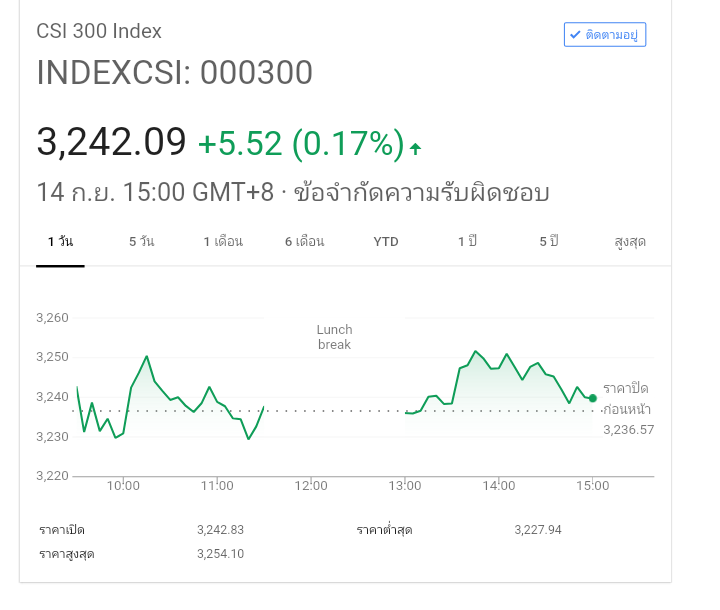Show the 6 เดือน chart range
This screenshot has width=720, height=610.
tap(304, 242)
